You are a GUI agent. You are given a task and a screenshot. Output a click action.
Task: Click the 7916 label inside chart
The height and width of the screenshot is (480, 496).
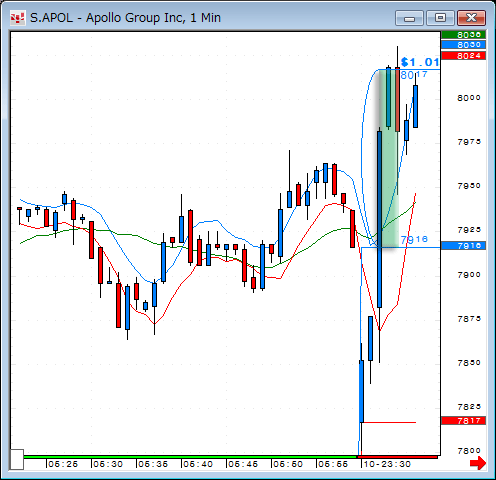coord(414,239)
